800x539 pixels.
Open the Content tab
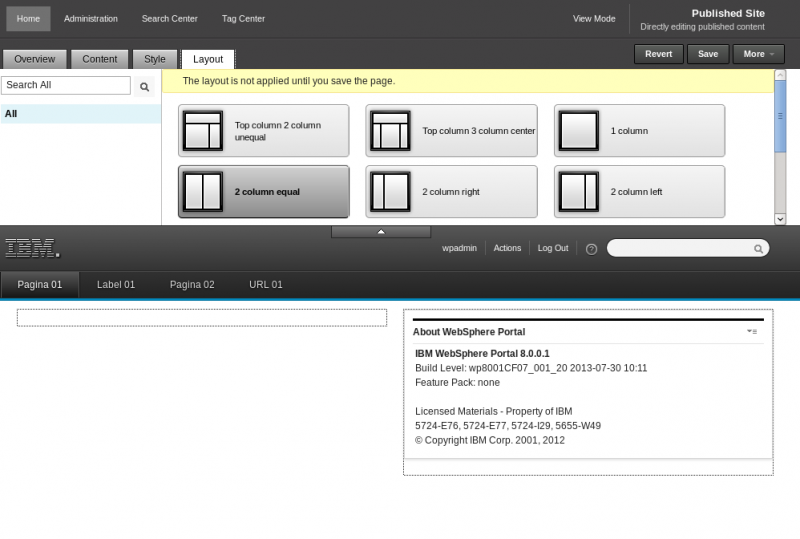point(99,59)
